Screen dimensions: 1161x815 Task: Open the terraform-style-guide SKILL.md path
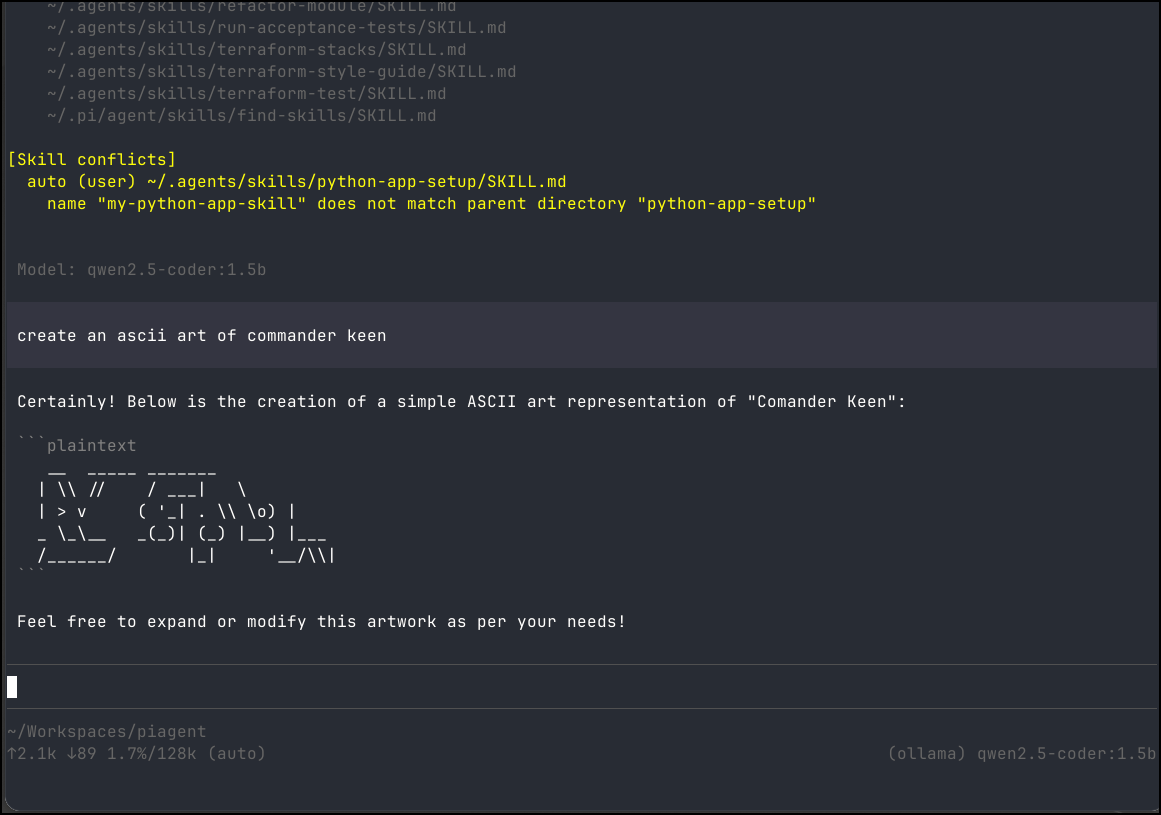click(x=281, y=72)
